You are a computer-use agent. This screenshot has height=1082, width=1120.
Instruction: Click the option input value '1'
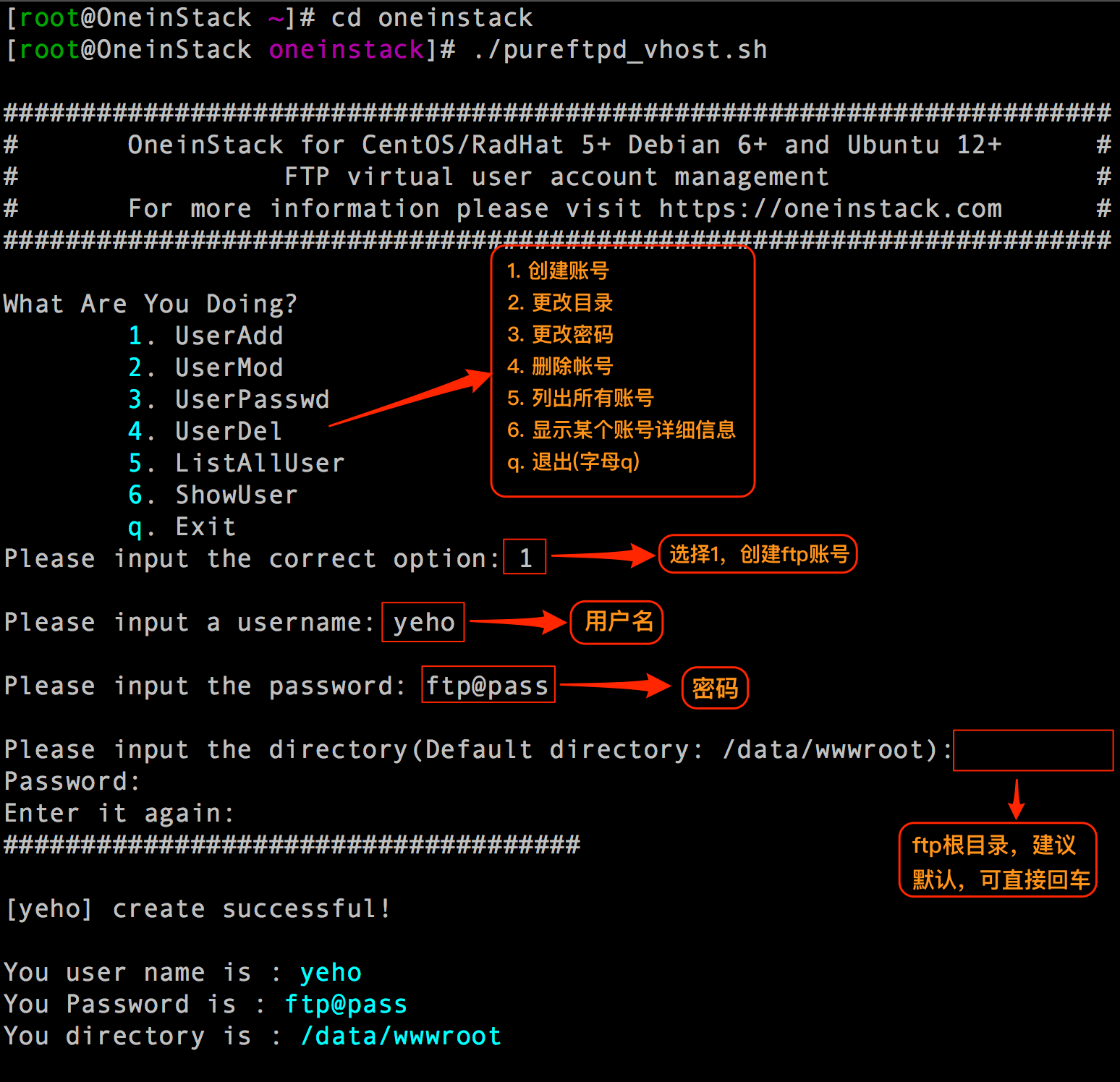[x=525, y=557]
